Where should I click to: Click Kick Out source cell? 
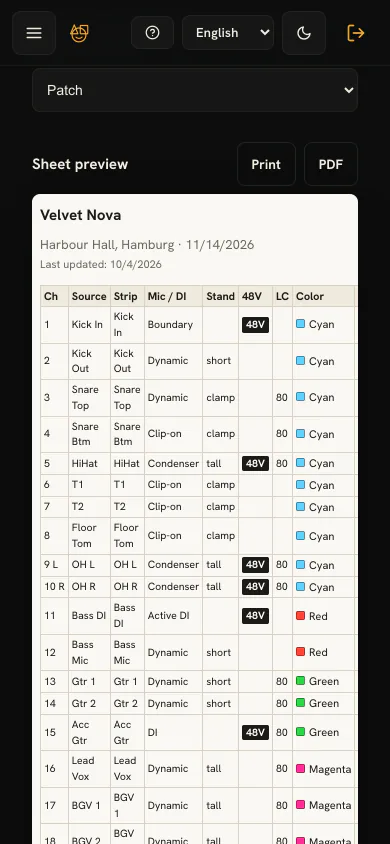coord(89,361)
